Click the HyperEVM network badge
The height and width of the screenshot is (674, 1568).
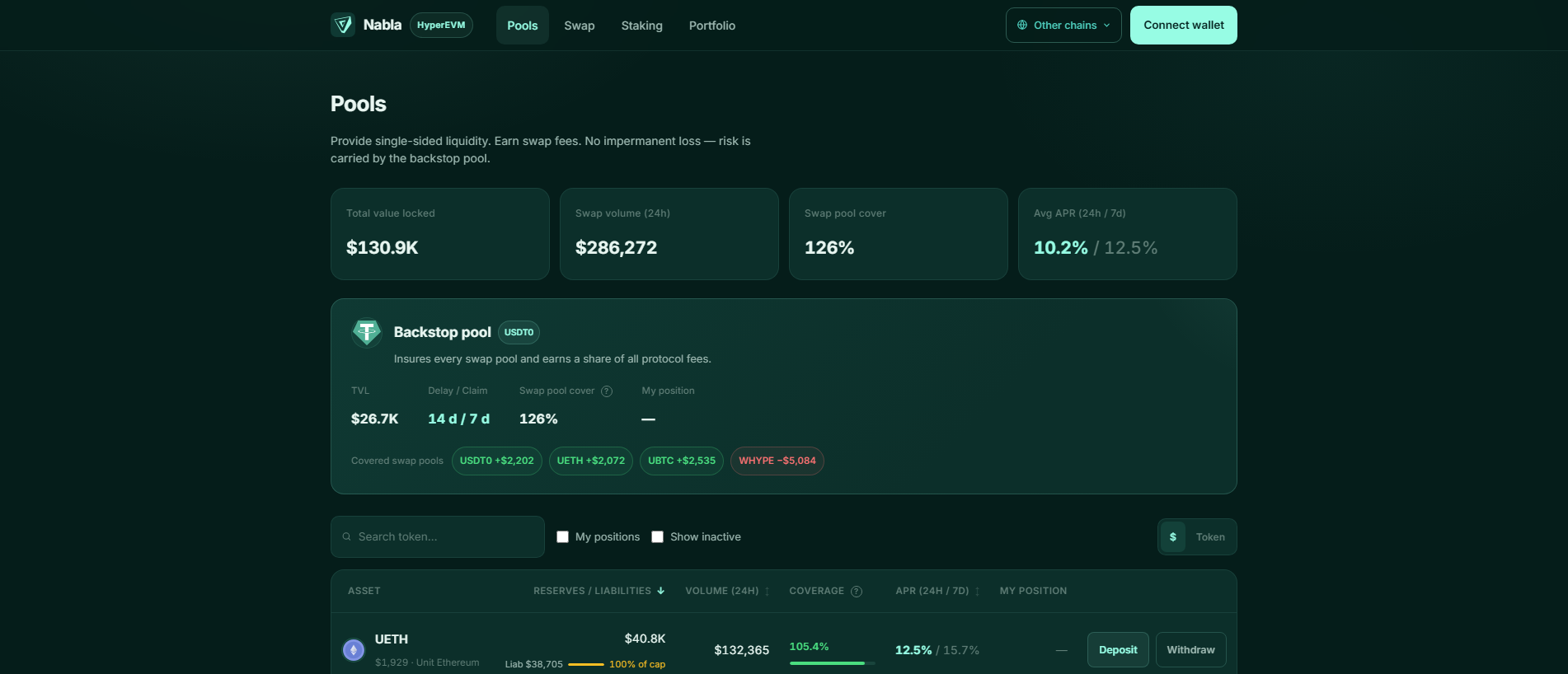coord(441,26)
